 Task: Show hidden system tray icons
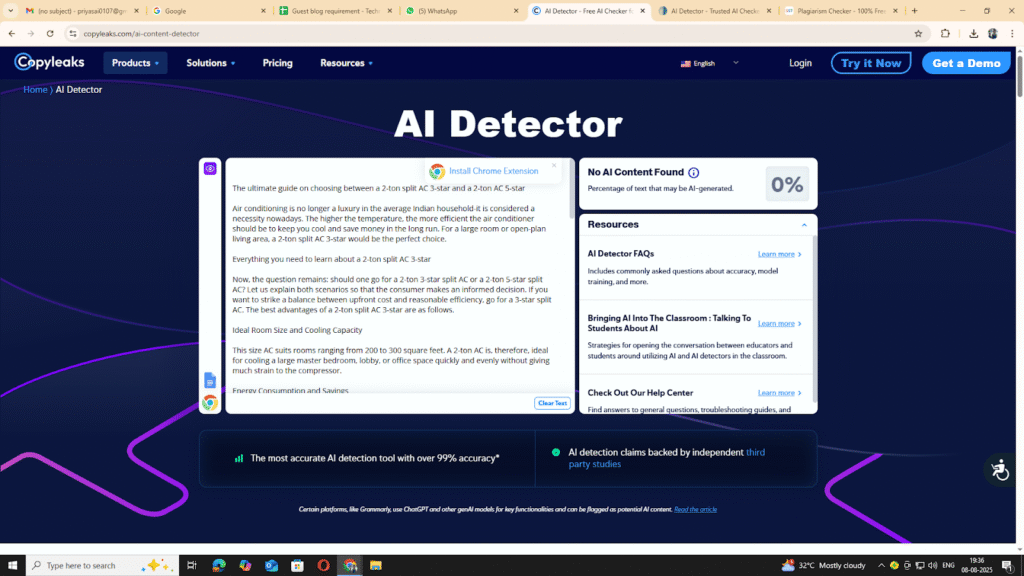(881, 566)
